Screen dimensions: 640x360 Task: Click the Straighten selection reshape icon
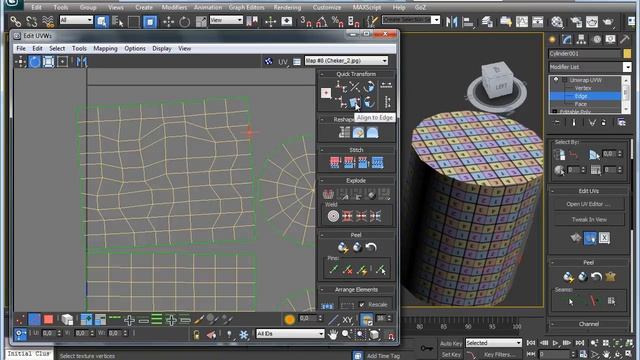click(344, 132)
